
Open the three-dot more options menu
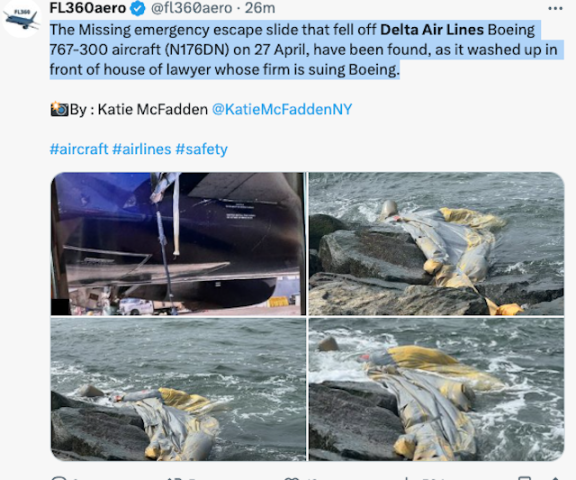[555, 8]
